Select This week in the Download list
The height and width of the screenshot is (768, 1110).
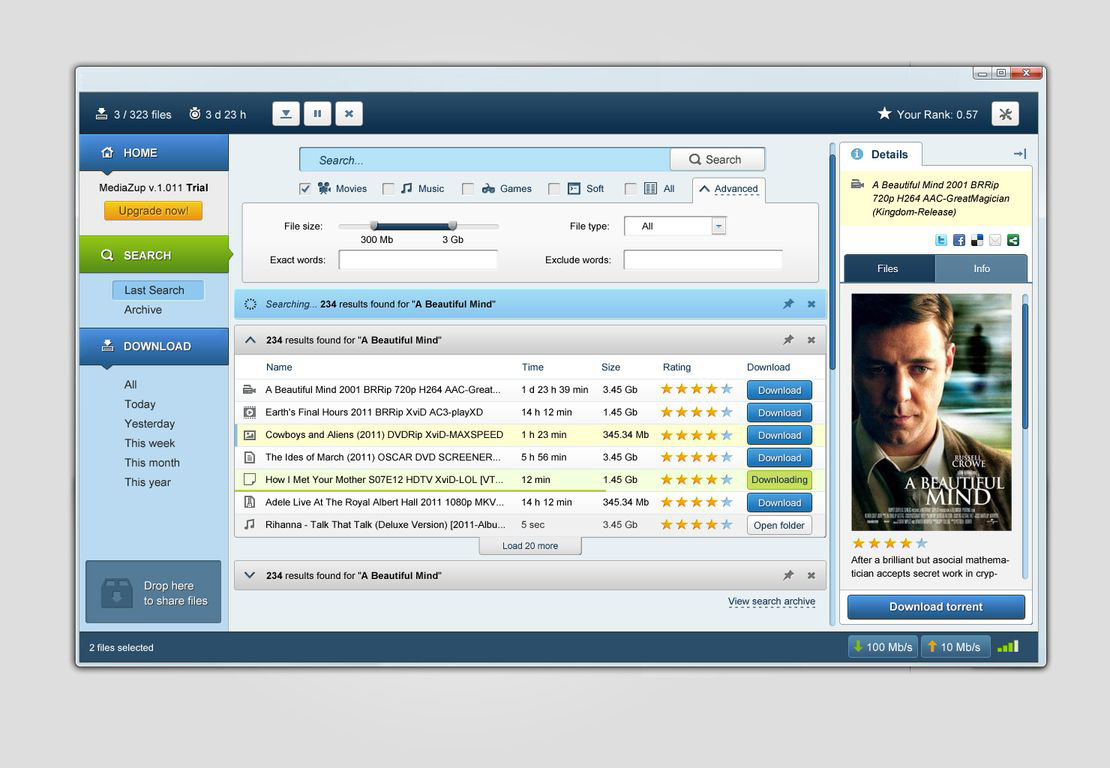[150, 443]
